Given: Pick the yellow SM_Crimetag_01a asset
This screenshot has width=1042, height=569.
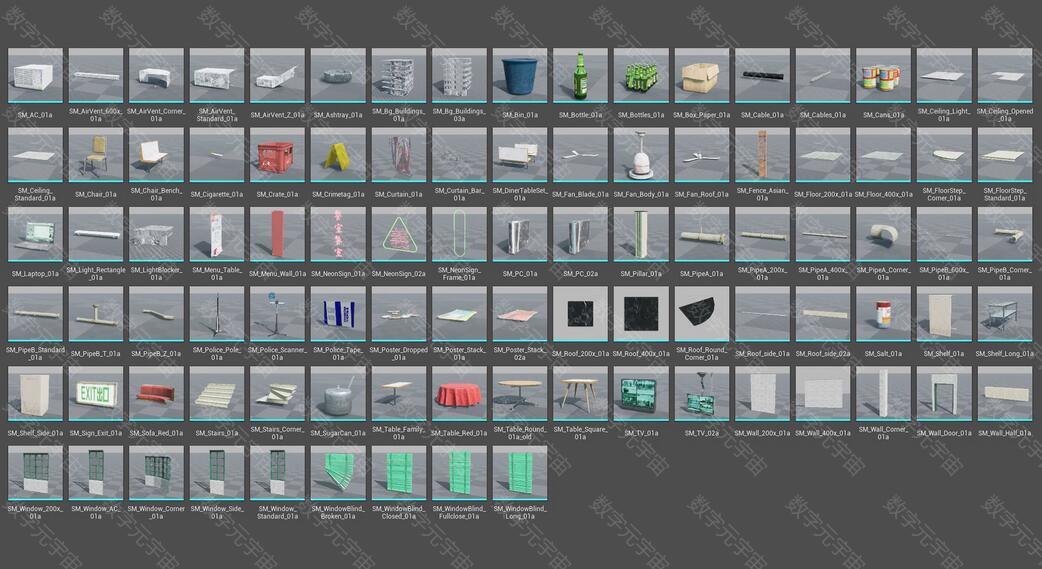Looking at the screenshot, I should pos(338,154).
